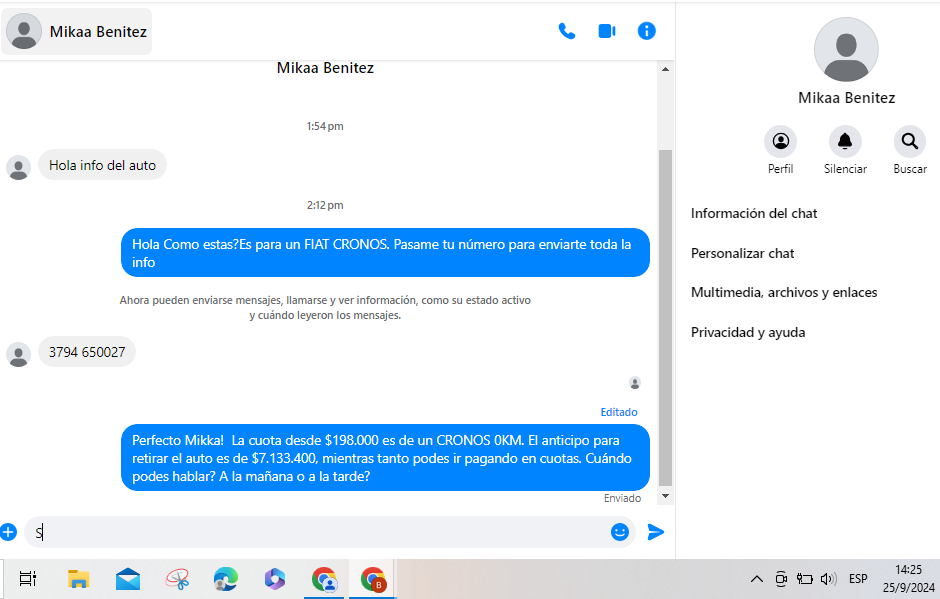Image resolution: width=940 pixels, height=599 pixels.
Task: Send the typed message with arrow icon
Action: coord(656,532)
